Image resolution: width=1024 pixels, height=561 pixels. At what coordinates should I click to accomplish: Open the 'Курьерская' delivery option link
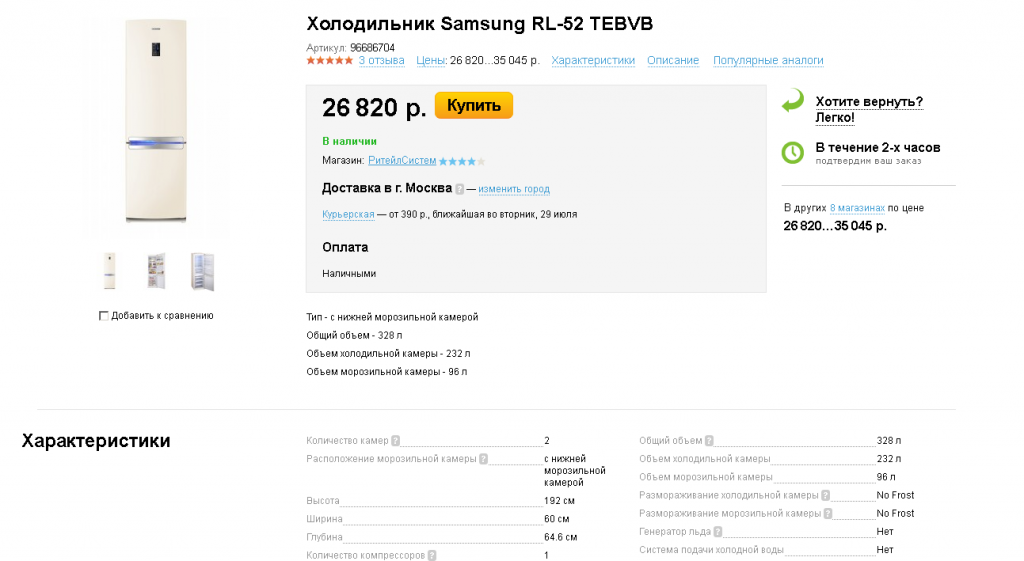click(348, 214)
